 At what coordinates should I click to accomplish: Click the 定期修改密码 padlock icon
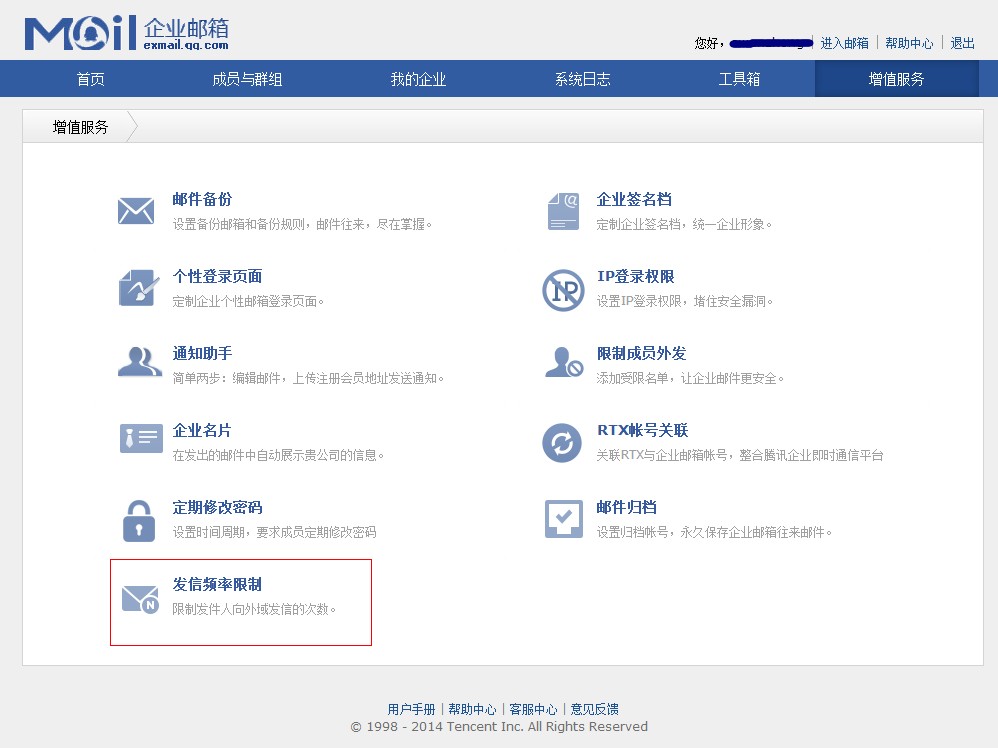pyautogui.click(x=138, y=520)
